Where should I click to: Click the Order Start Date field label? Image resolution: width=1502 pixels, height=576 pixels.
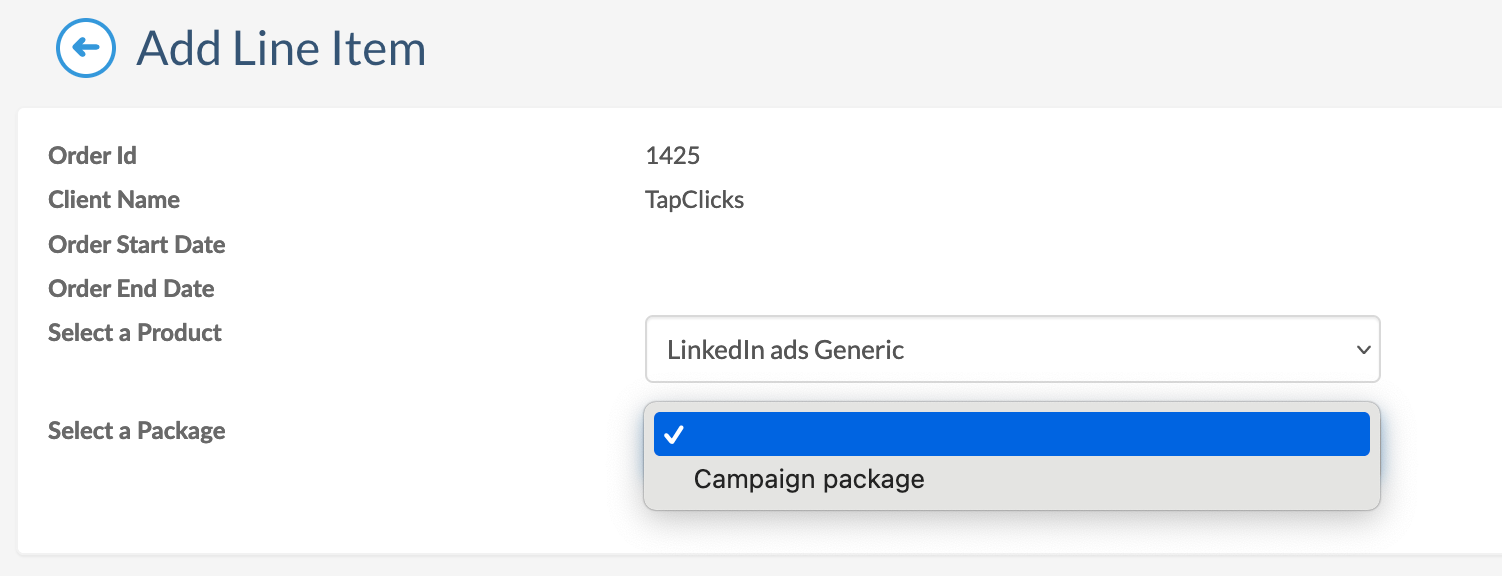click(x=137, y=244)
